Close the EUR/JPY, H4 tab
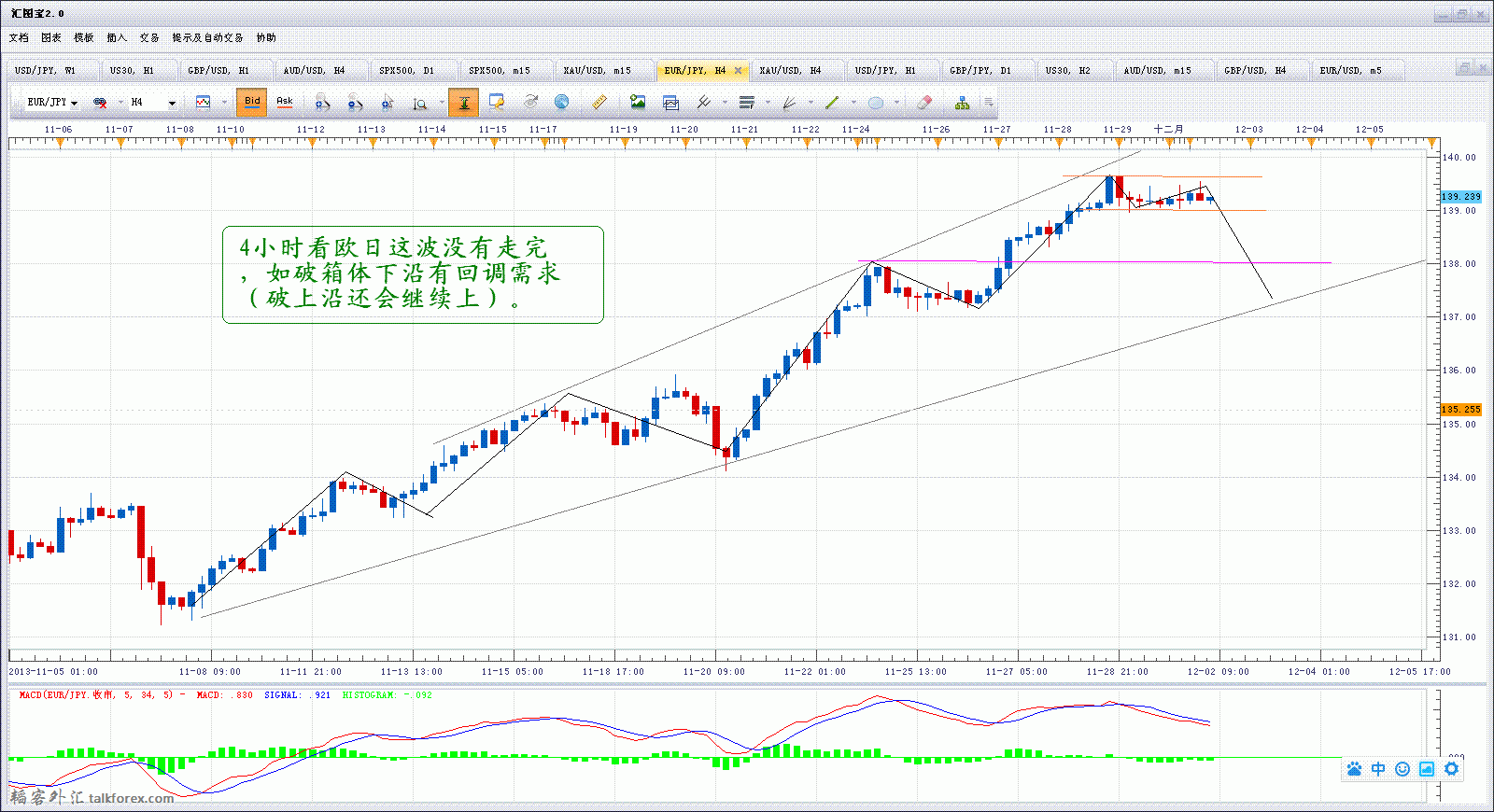Screen dimensions: 1494x812 738,71
